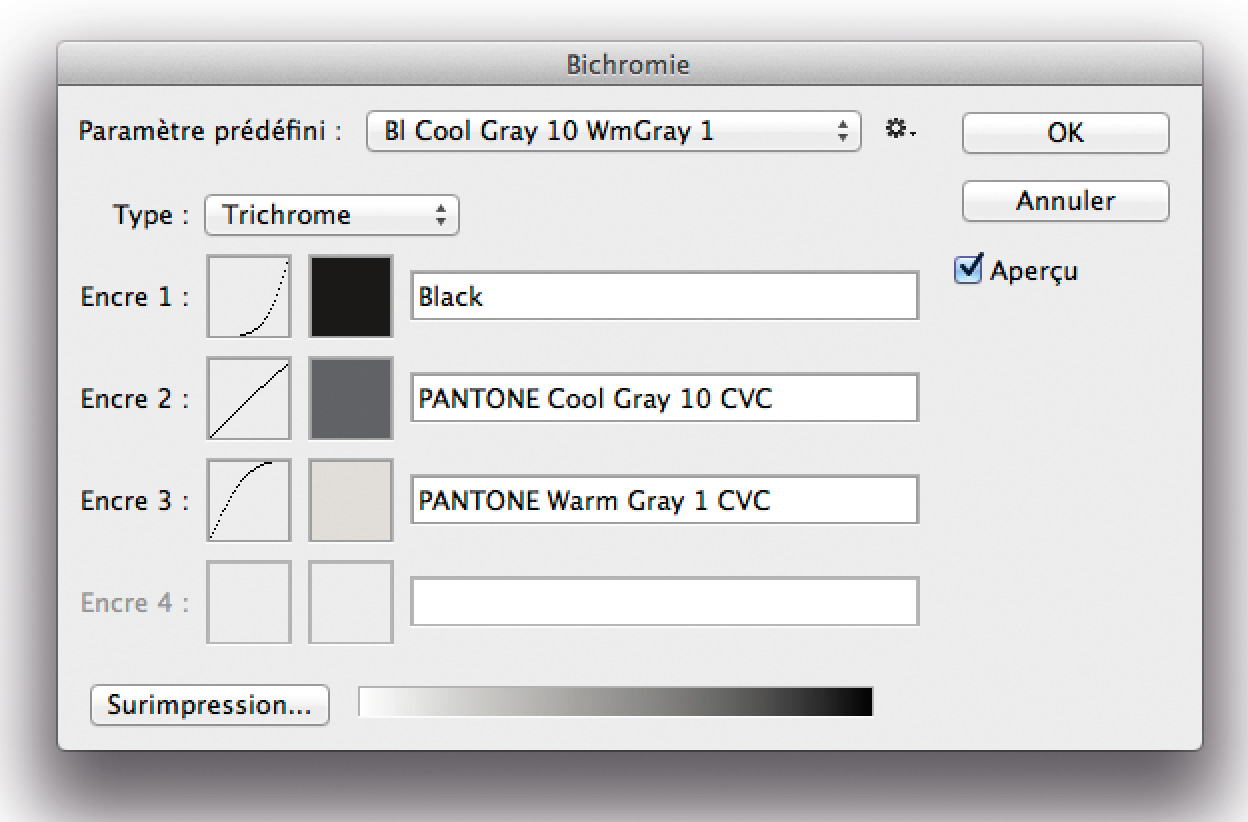This screenshot has width=1248, height=822.
Task: Click the Black ink color swatch
Action: coord(351,296)
